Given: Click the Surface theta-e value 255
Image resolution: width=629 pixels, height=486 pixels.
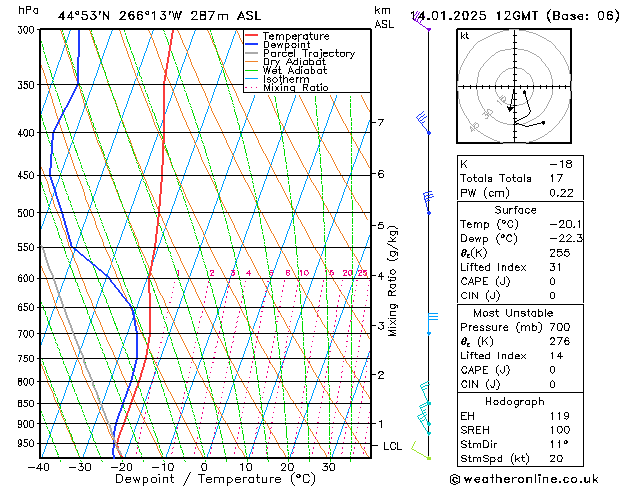Looking at the screenshot, I should pos(560,253).
